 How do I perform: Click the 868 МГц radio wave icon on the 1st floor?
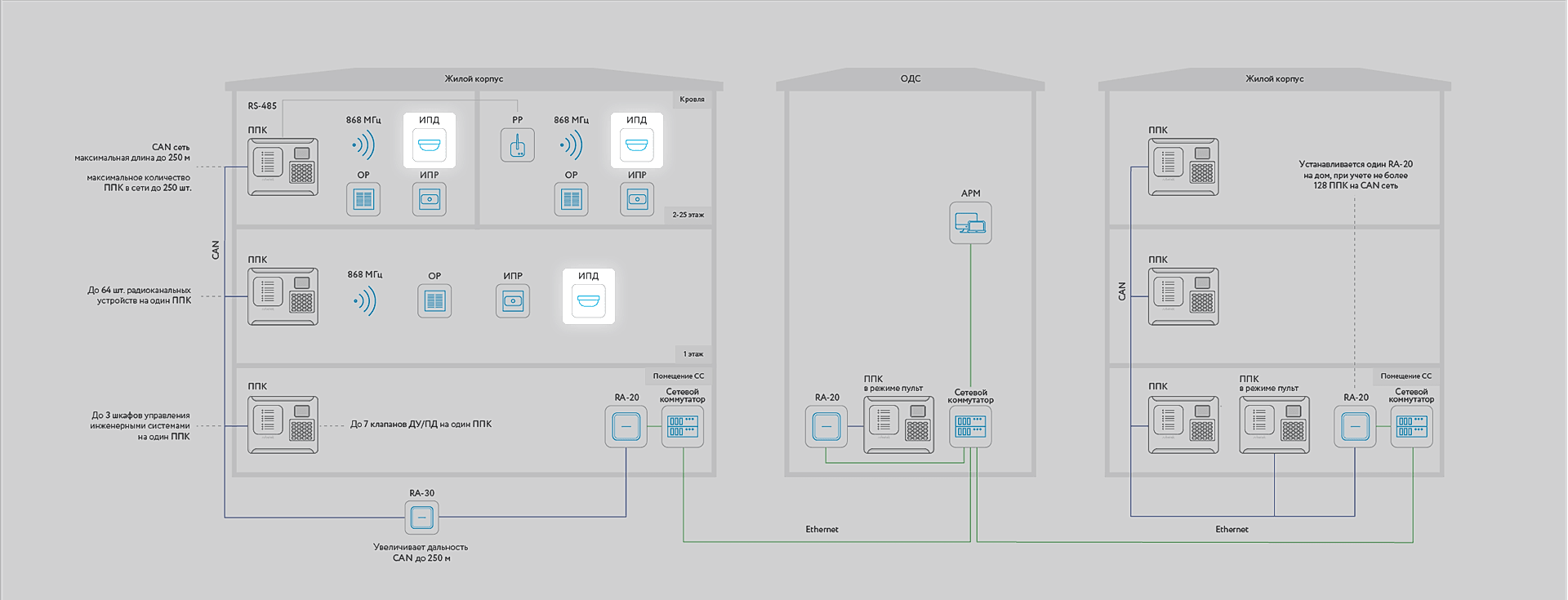click(x=364, y=301)
